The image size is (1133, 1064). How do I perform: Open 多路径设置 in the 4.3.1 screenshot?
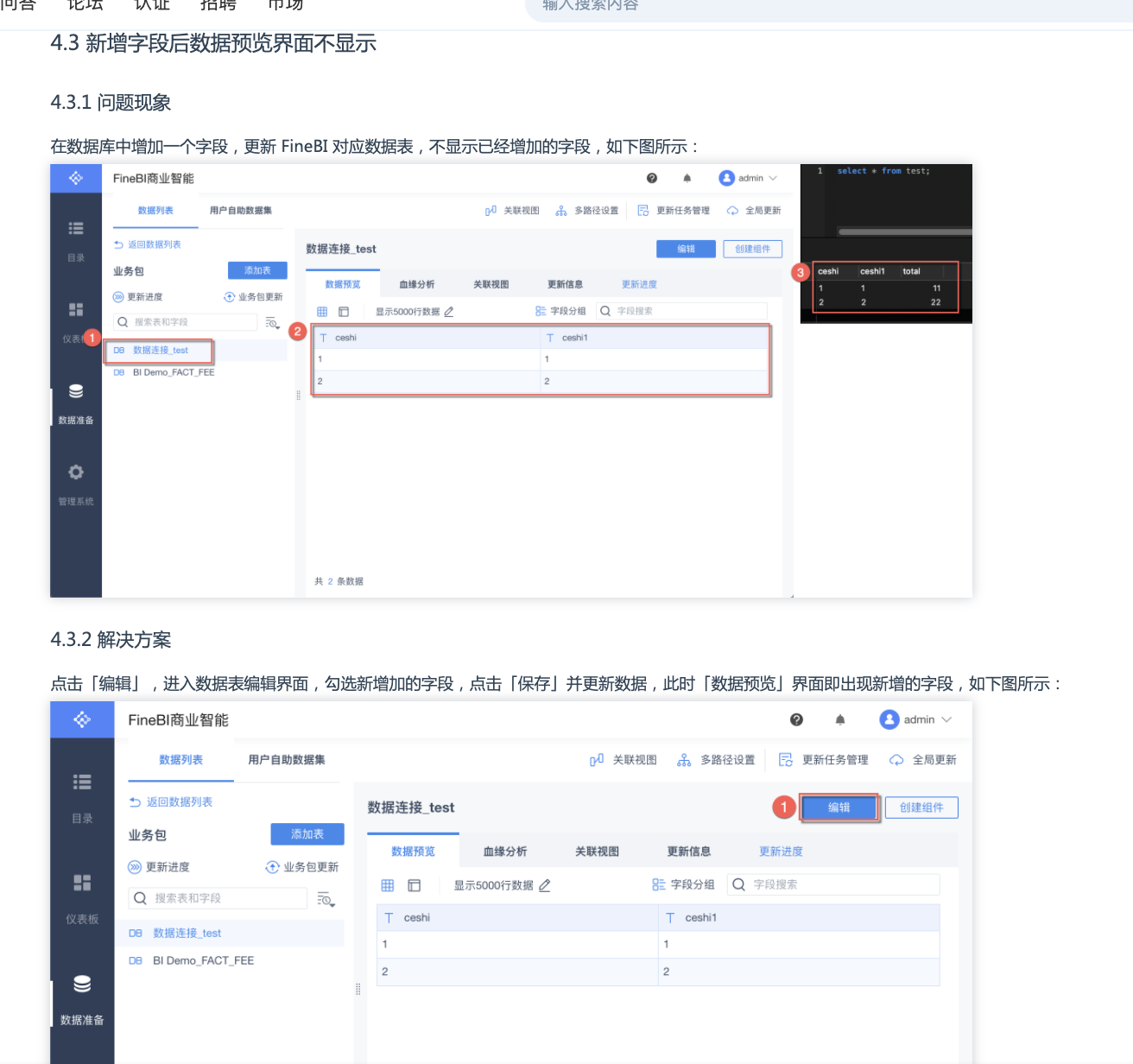pyautogui.click(x=587, y=211)
